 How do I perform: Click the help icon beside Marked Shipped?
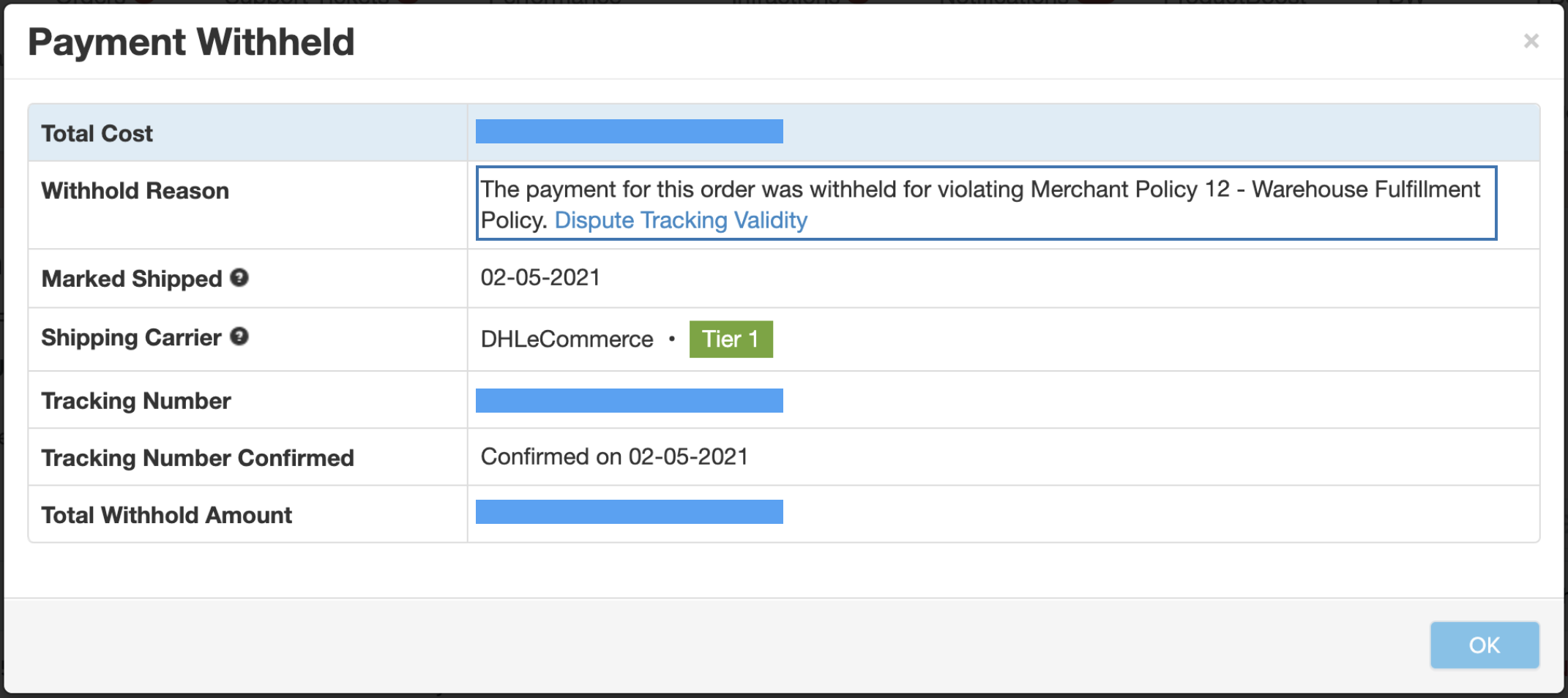pos(239,278)
